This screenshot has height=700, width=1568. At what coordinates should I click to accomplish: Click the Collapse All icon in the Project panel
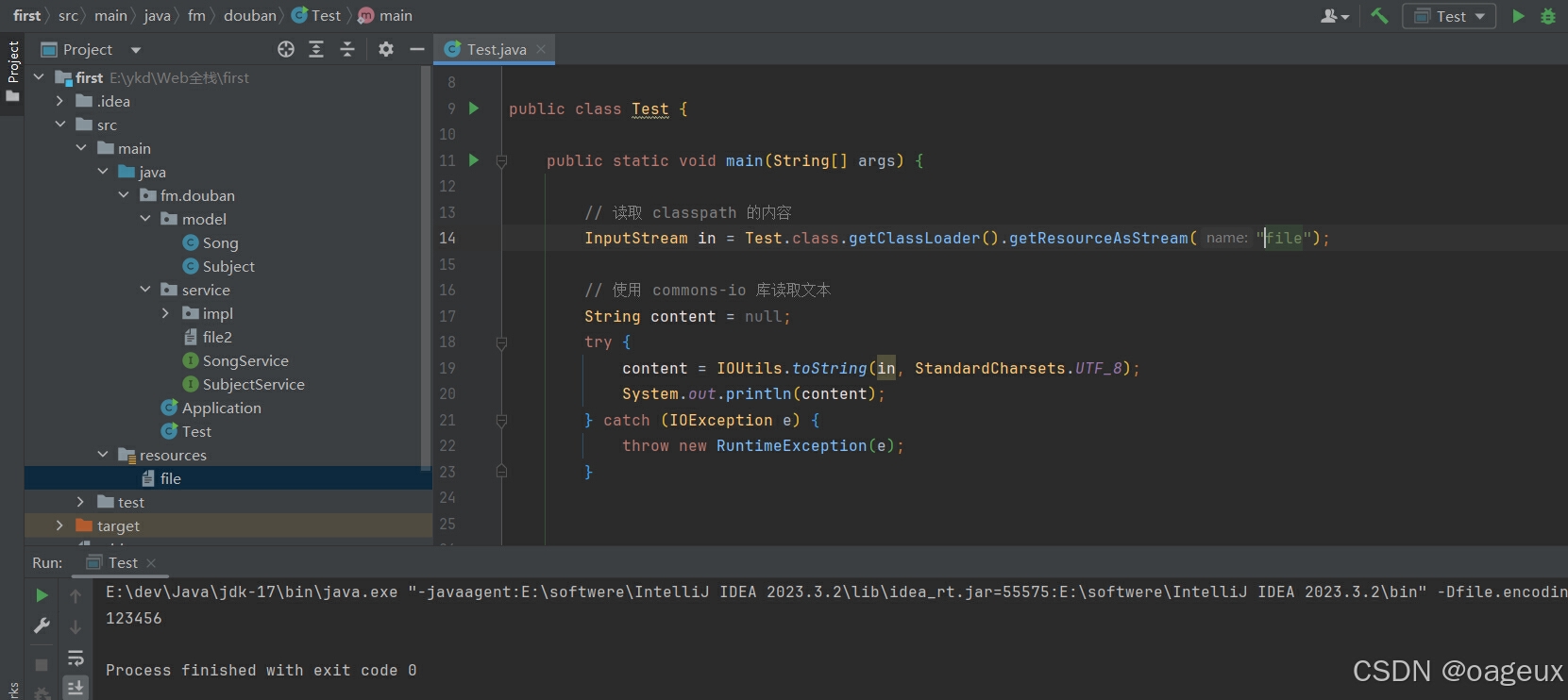347,49
